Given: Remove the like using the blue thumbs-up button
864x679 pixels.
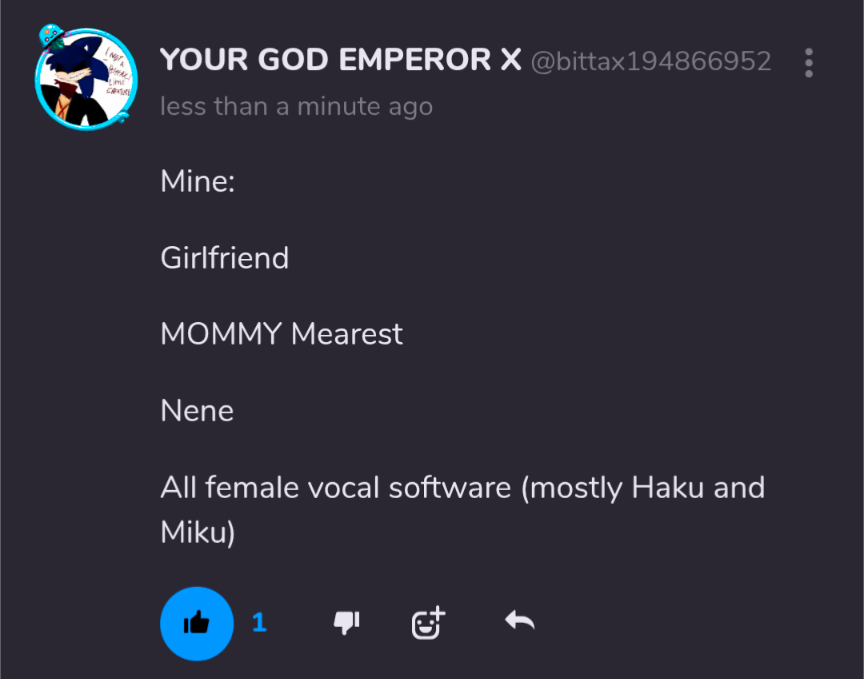Looking at the screenshot, I should 197,623.
